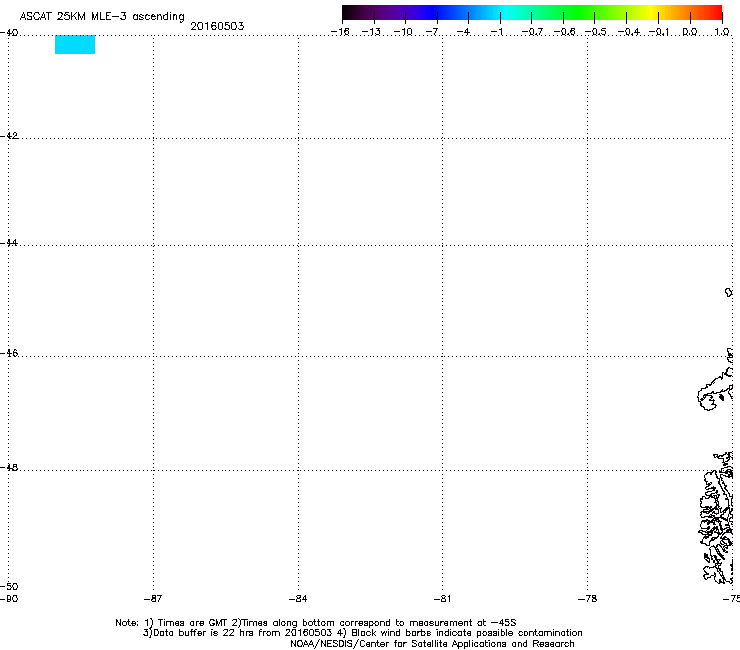Viewport: 740px width, 650px height.
Task: Click the color scale label -0.6
Action: pos(564,32)
